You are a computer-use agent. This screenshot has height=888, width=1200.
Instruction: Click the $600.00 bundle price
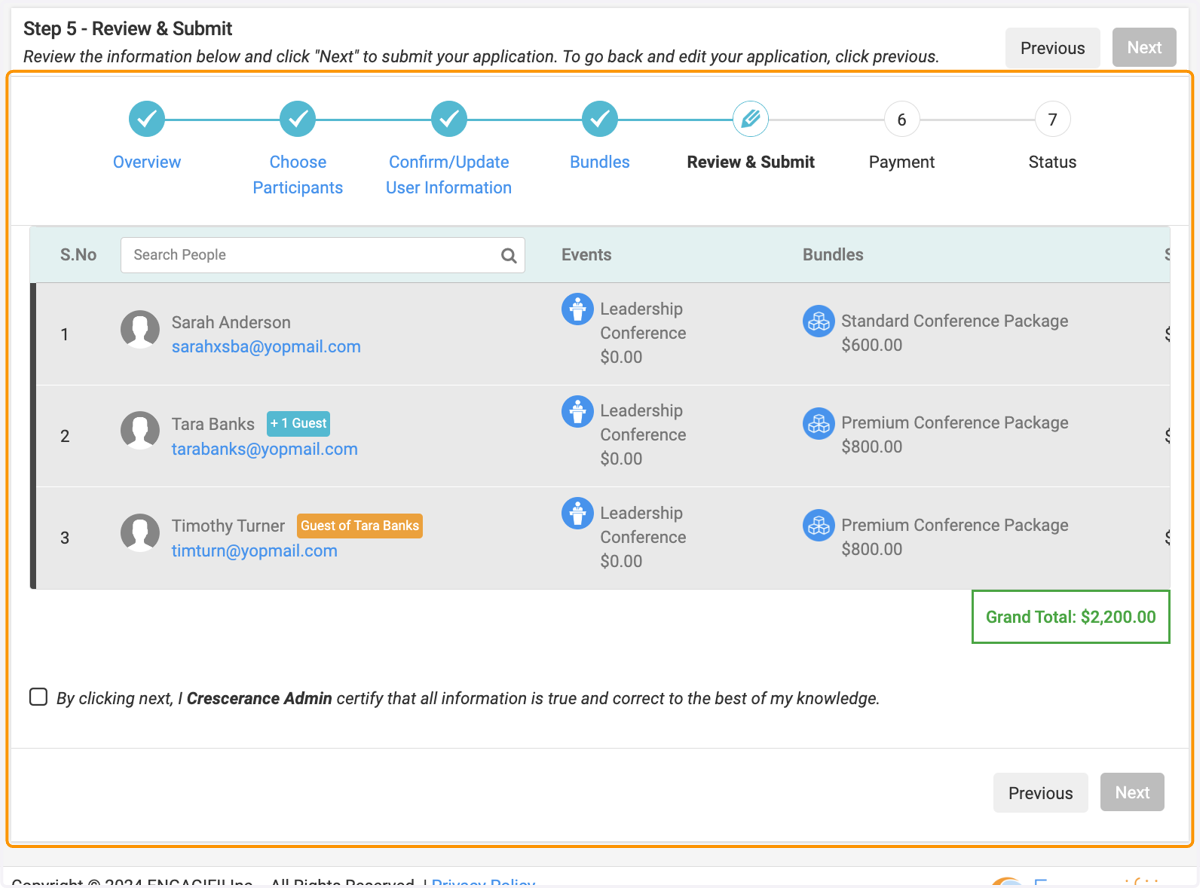(872, 345)
